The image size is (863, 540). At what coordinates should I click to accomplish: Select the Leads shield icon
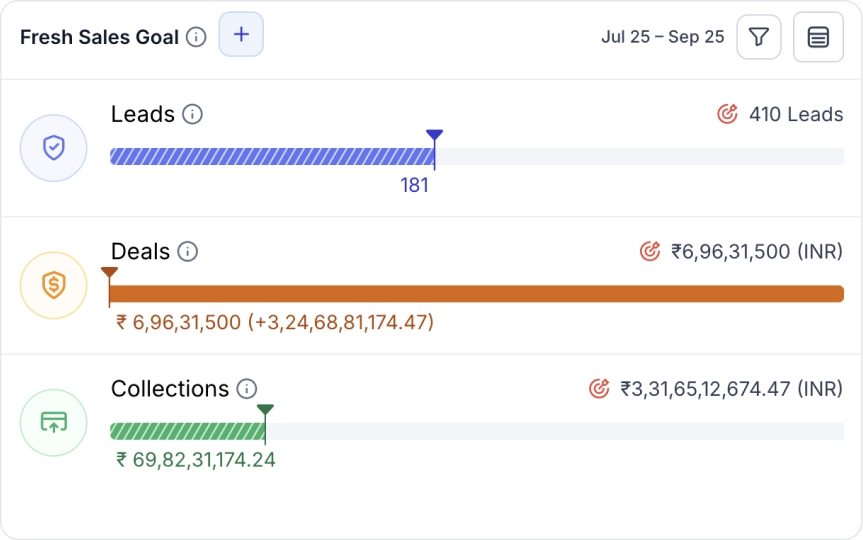coord(54,148)
